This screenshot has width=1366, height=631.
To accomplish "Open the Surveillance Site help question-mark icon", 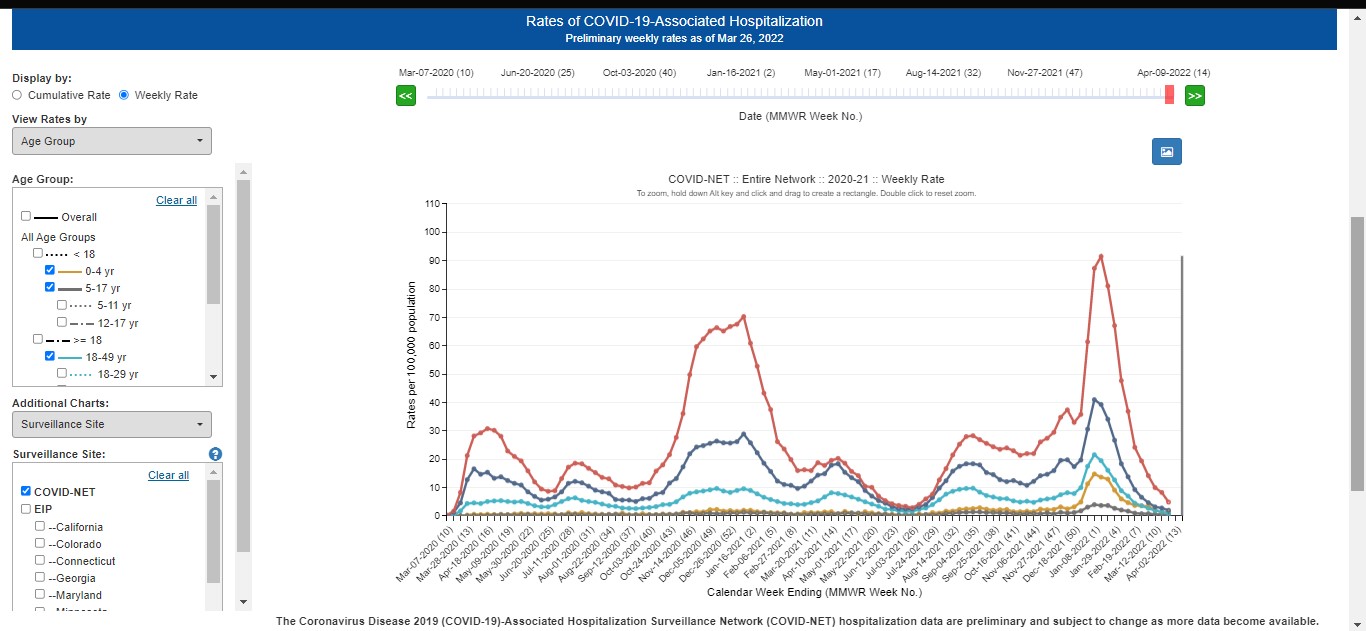I will [x=215, y=454].
